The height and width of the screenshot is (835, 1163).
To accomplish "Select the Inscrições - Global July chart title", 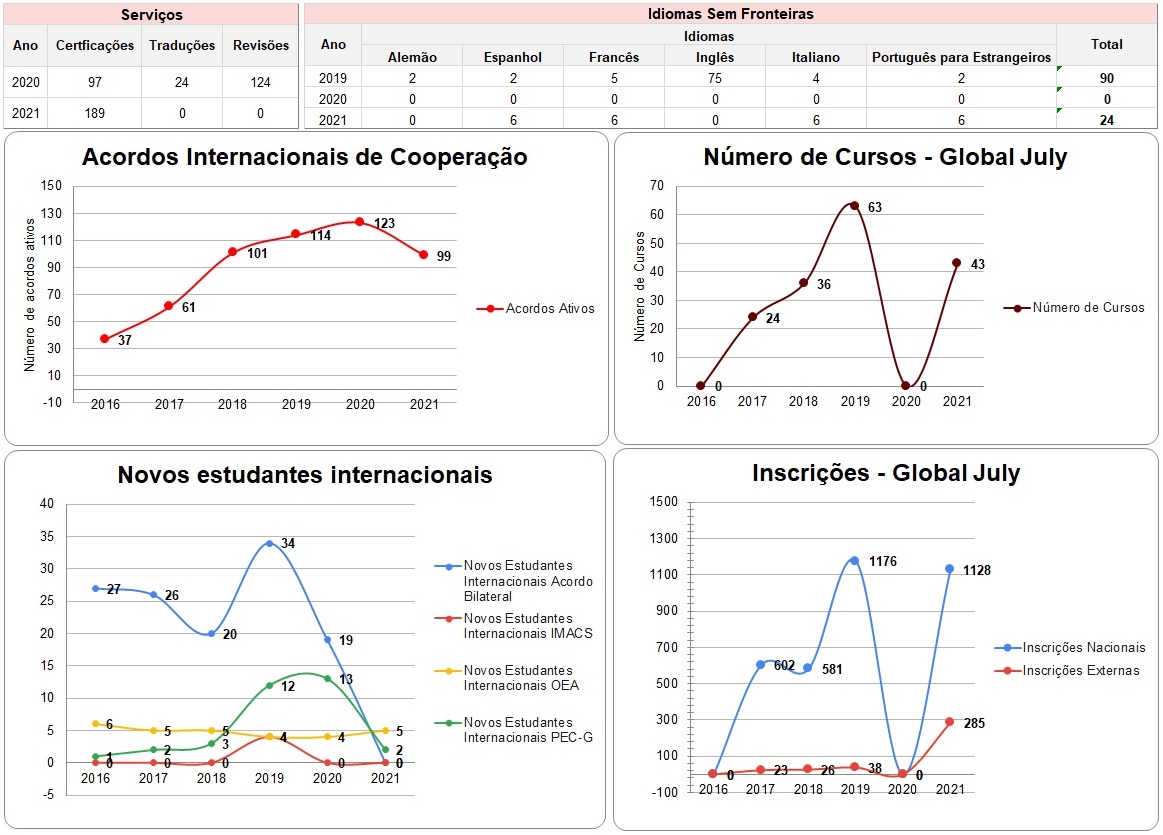I will coord(886,473).
